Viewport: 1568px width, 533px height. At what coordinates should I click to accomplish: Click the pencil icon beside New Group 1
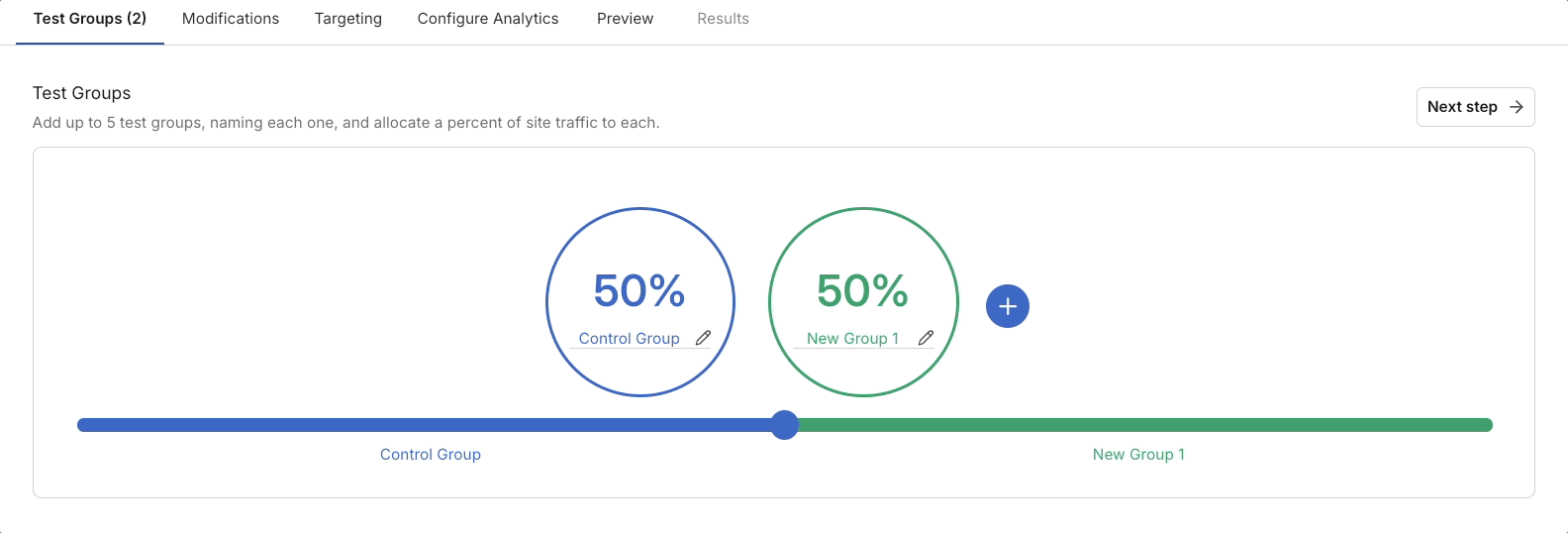tap(926, 338)
